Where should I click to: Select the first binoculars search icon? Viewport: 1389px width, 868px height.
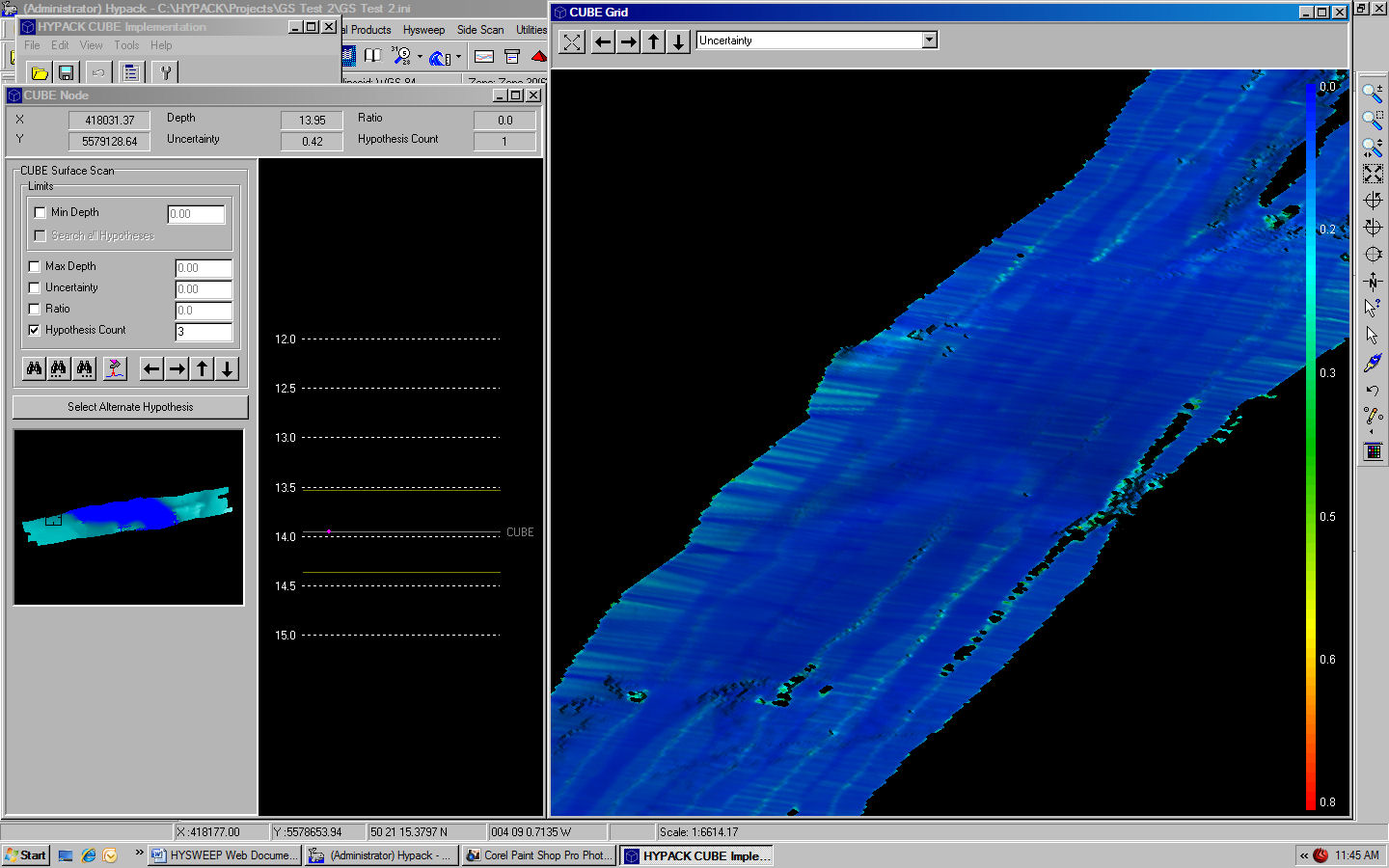click(x=33, y=368)
